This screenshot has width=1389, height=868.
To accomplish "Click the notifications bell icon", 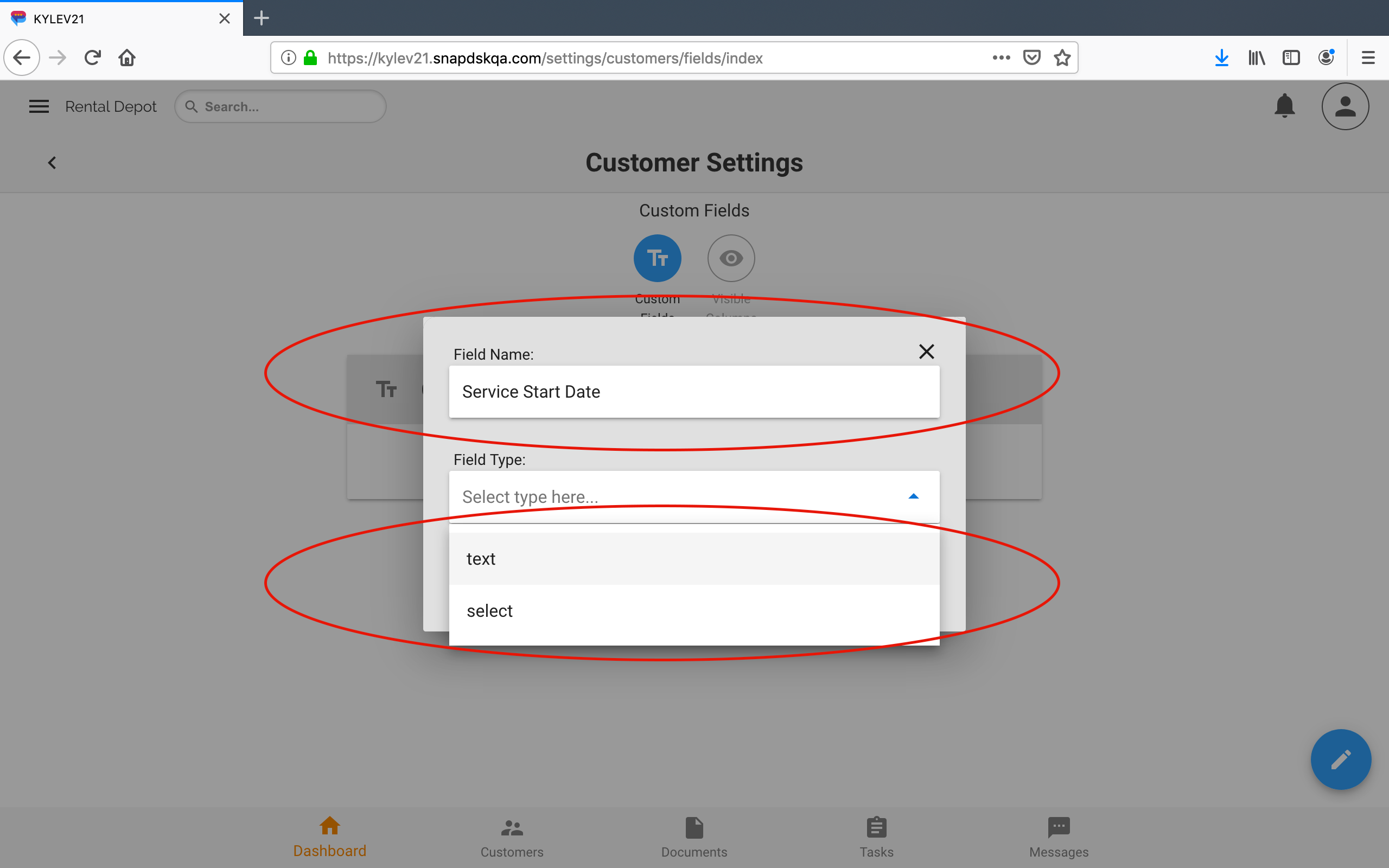I will coord(1284,106).
